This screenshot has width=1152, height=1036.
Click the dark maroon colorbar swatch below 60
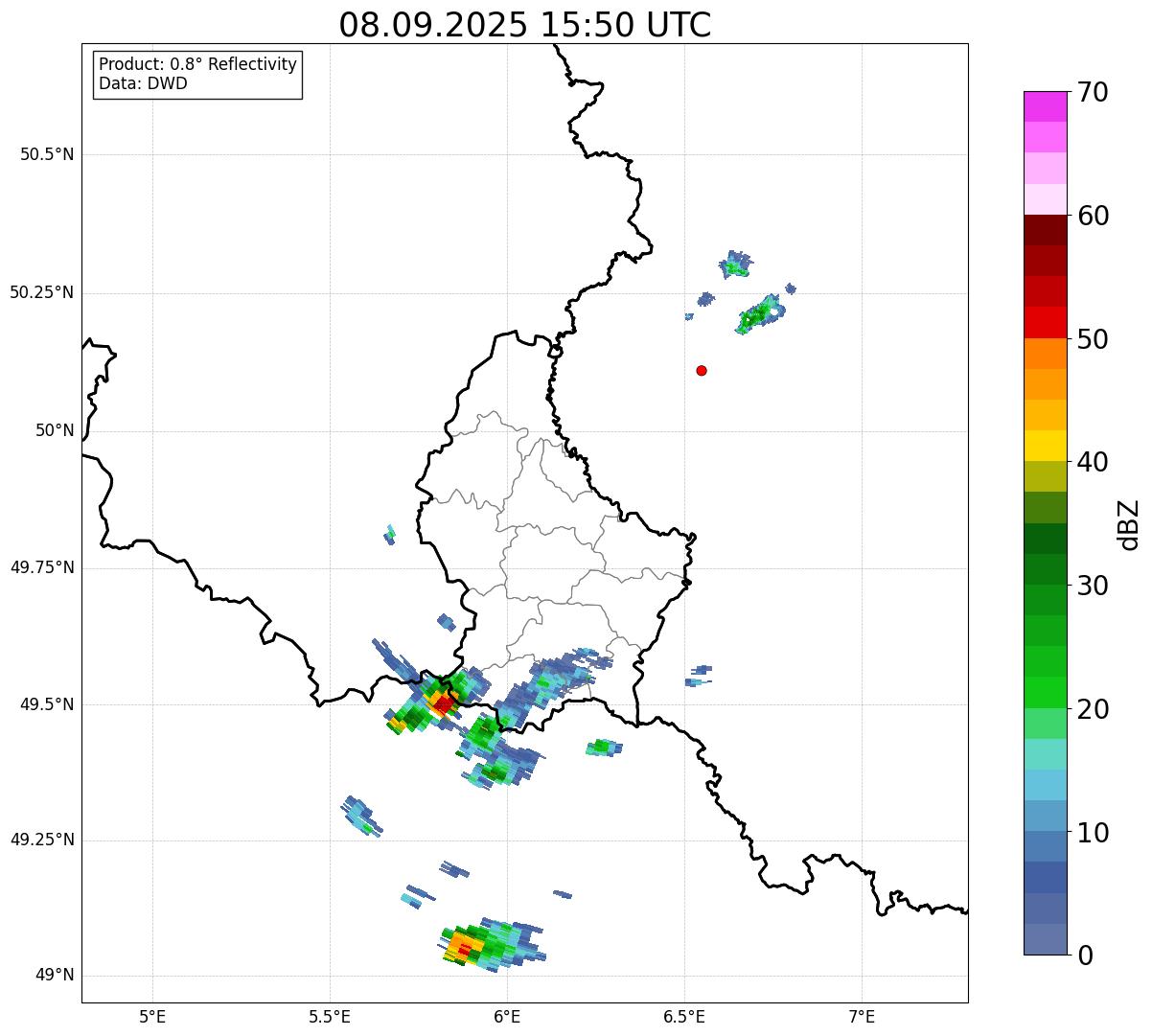[x=1045, y=230]
